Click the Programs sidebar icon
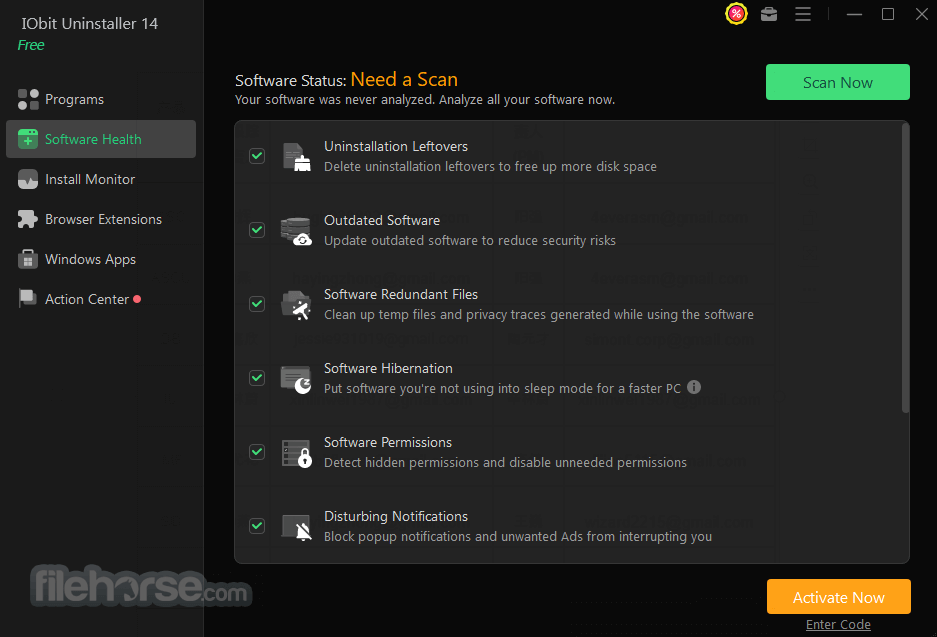 28,99
